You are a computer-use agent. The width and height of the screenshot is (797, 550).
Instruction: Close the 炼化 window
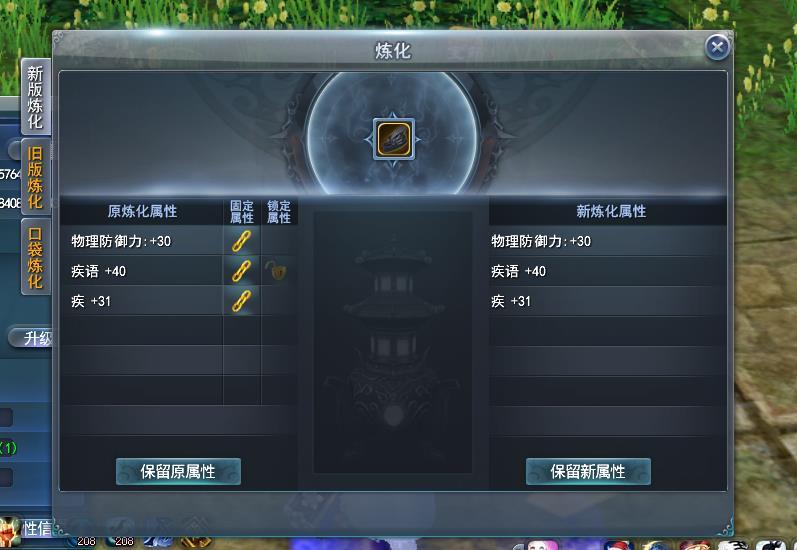pos(717,48)
